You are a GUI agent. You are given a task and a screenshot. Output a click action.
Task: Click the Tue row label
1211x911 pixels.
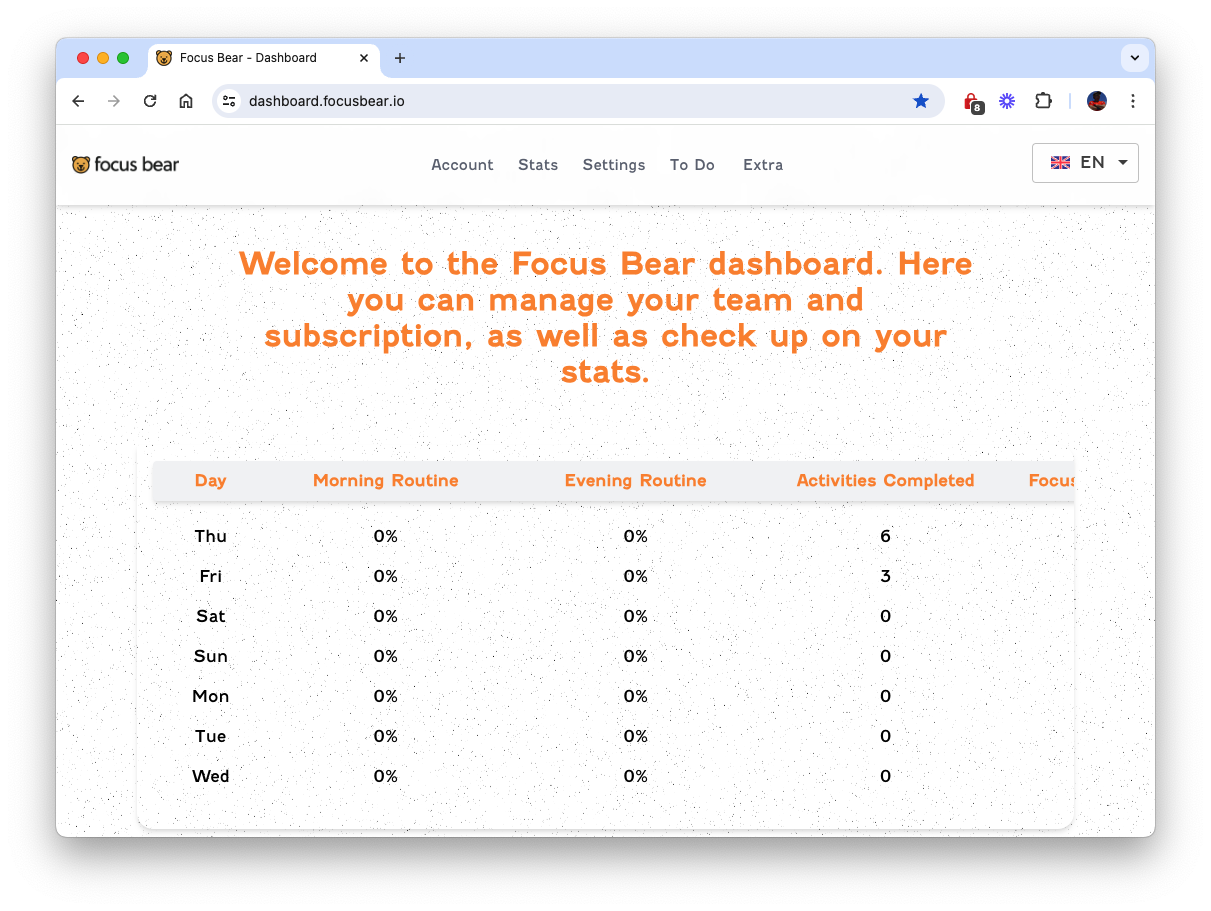coord(211,736)
